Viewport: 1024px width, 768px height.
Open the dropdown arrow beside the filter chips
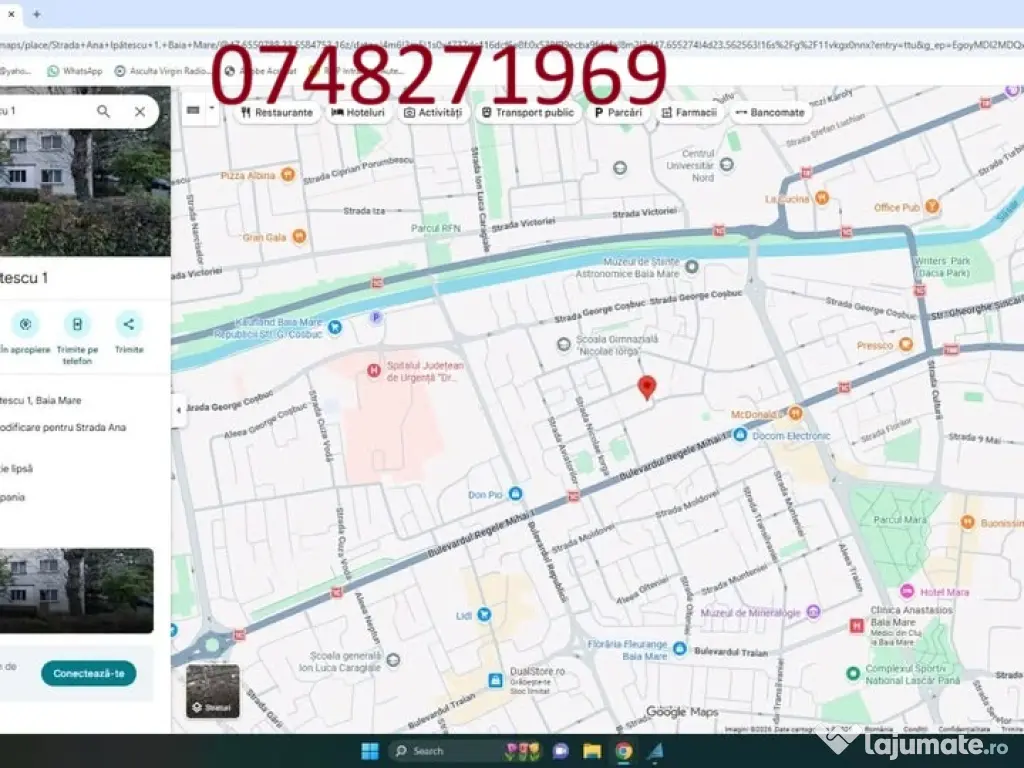tap(212, 110)
